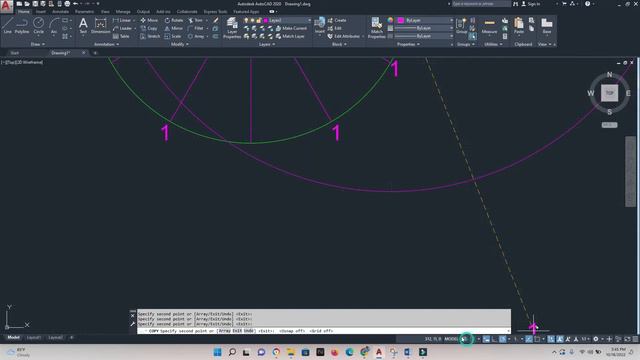
Task: Click the Scale command
Action: point(173,36)
